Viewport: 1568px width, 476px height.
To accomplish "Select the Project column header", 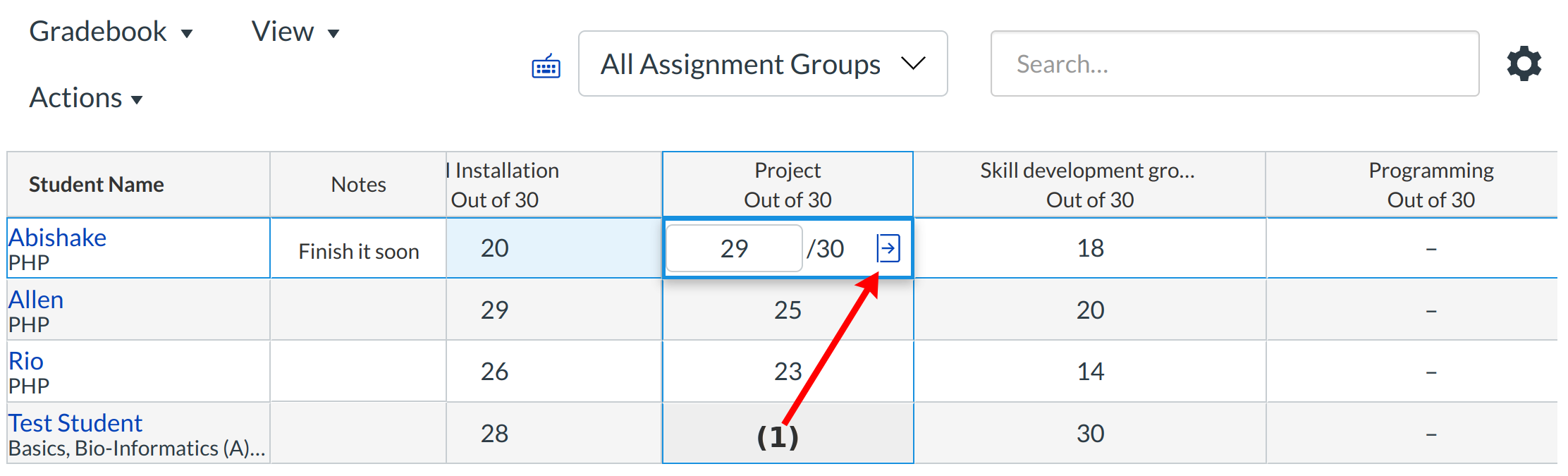I will (787, 185).
